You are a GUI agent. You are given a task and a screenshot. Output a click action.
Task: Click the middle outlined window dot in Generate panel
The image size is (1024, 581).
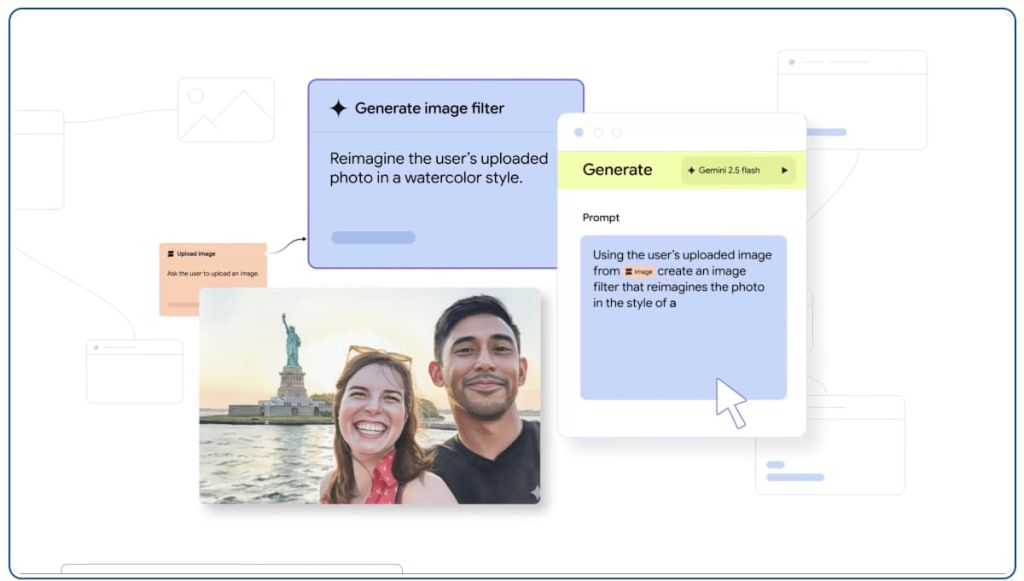pyautogui.click(x=598, y=132)
